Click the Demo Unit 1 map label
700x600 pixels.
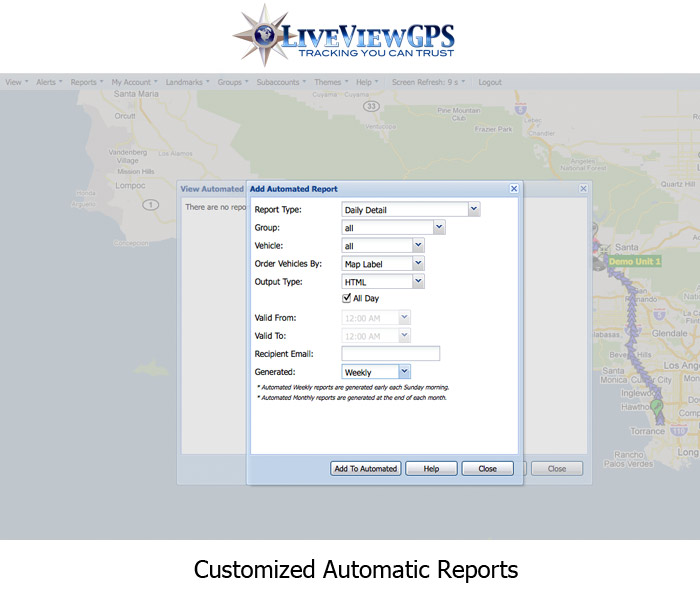637,261
